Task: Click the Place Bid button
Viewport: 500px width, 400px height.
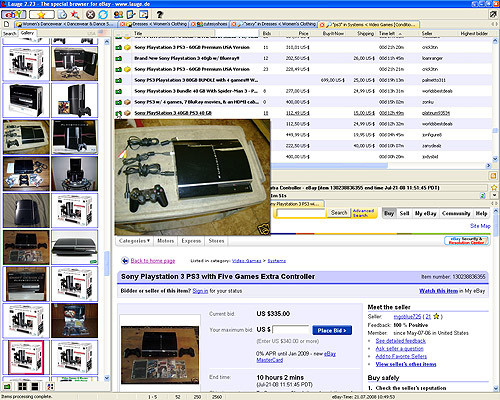Action: coord(332,330)
